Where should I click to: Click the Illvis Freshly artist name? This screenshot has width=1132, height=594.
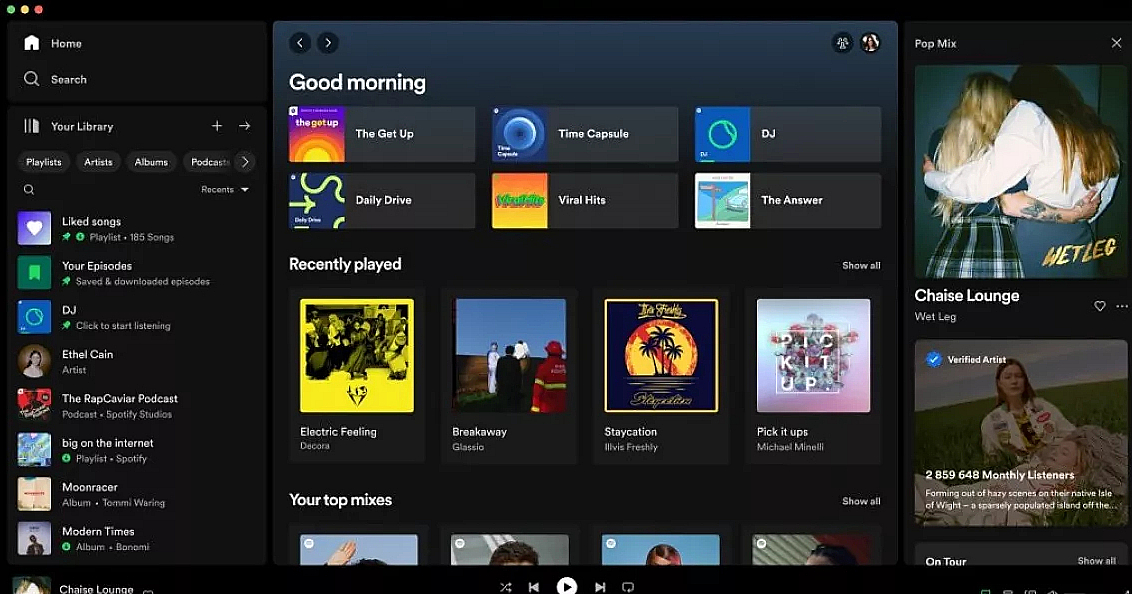tap(631, 447)
